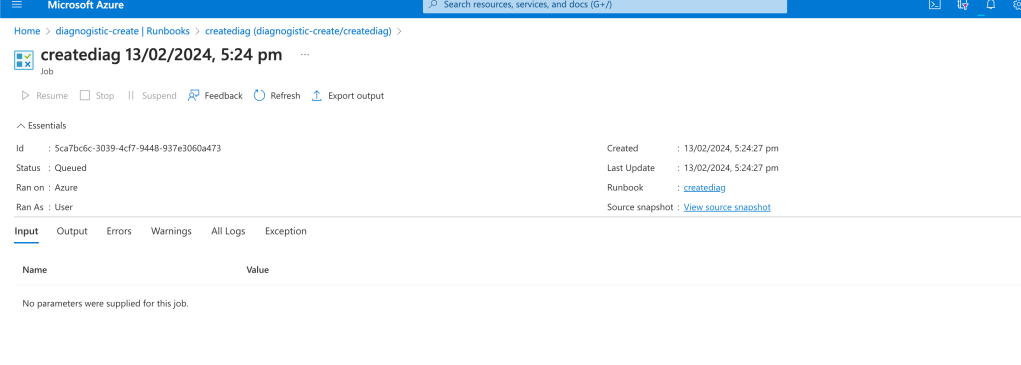Switch to the Output tab

click(72, 231)
